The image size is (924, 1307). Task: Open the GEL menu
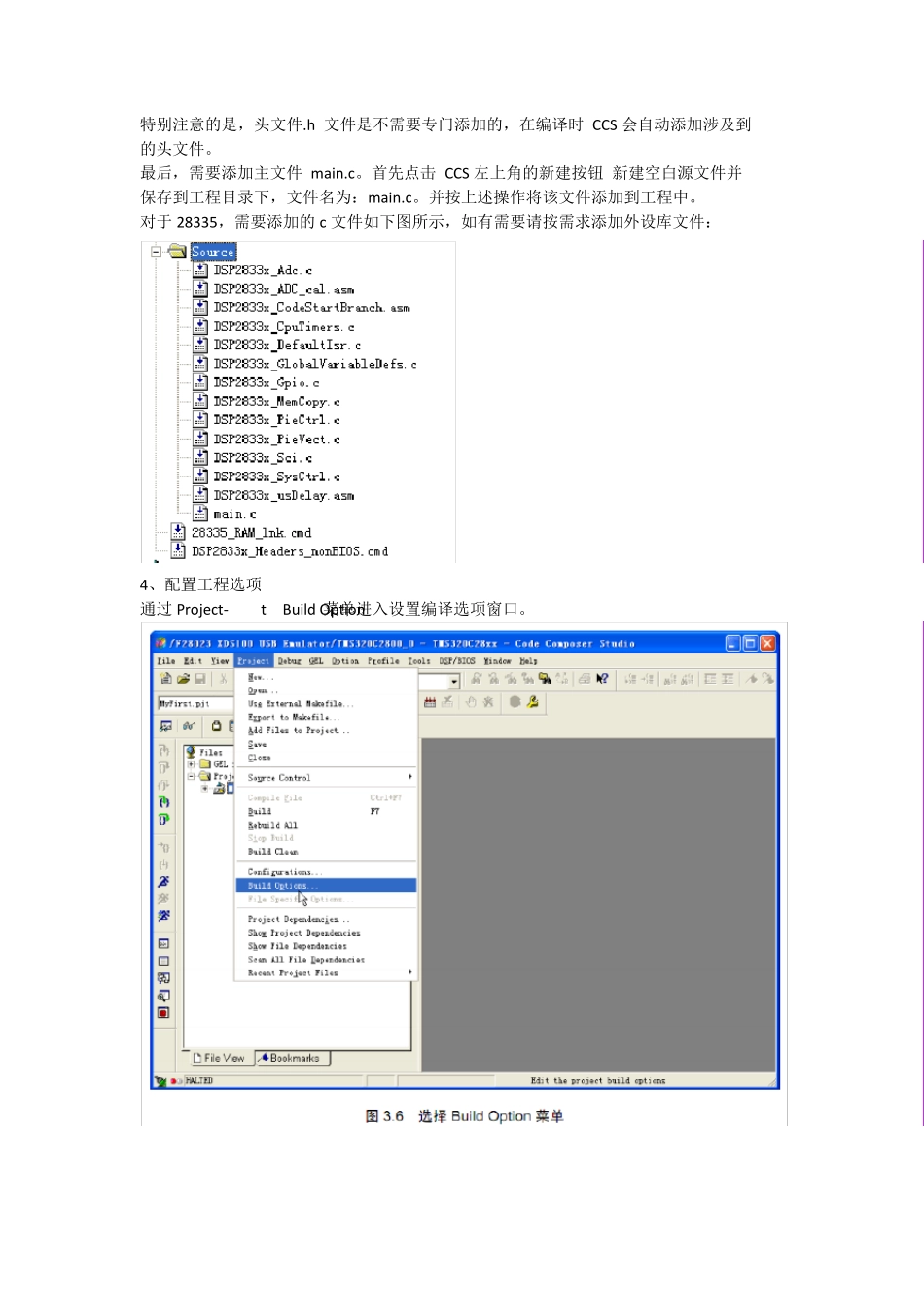click(x=316, y=661)
